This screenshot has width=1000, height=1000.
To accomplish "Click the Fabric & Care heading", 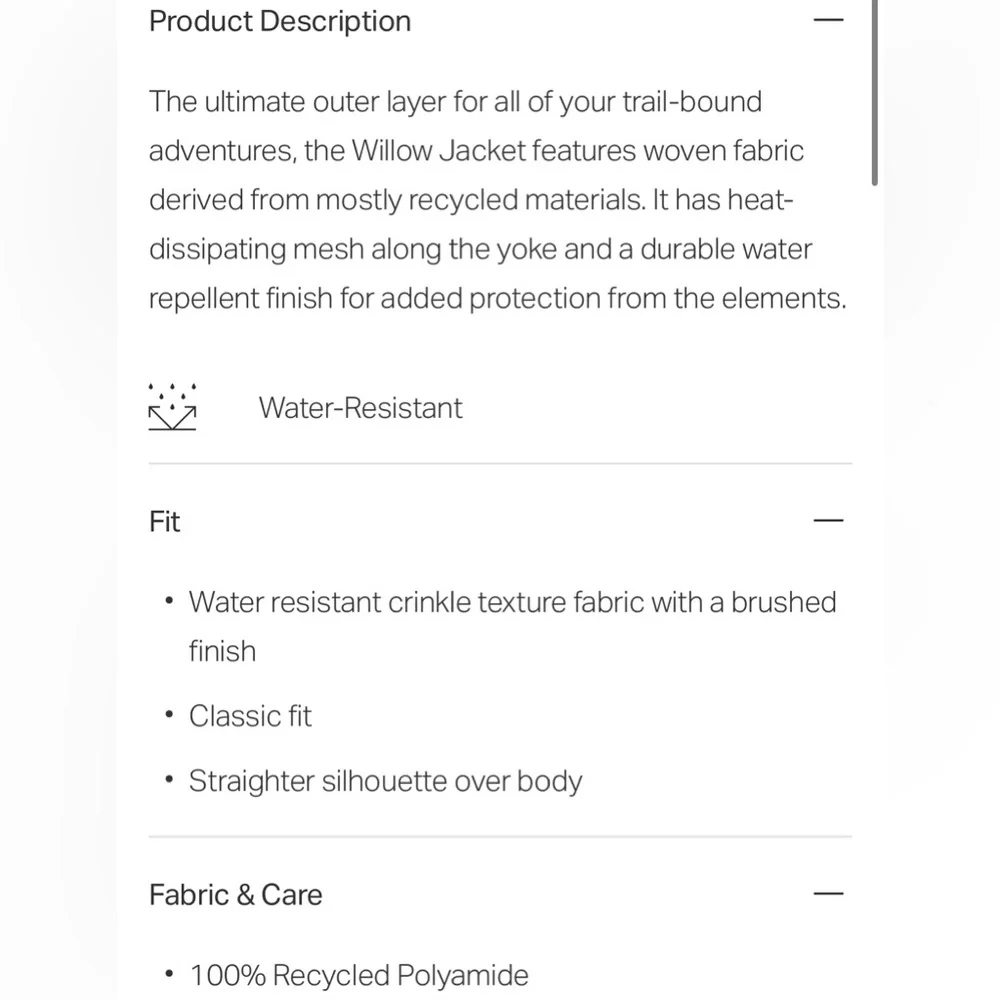I will point(235,895).
